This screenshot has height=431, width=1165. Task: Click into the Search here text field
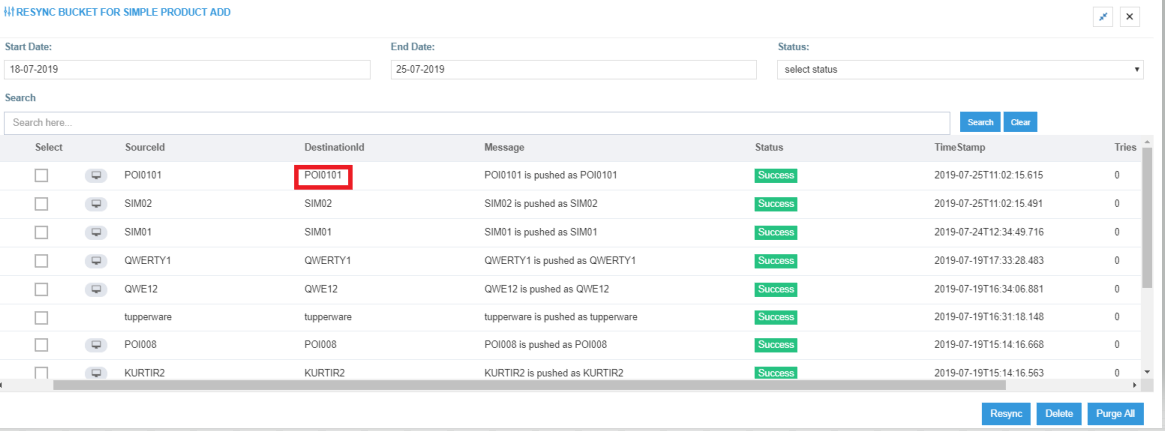[x=476, y=122]
